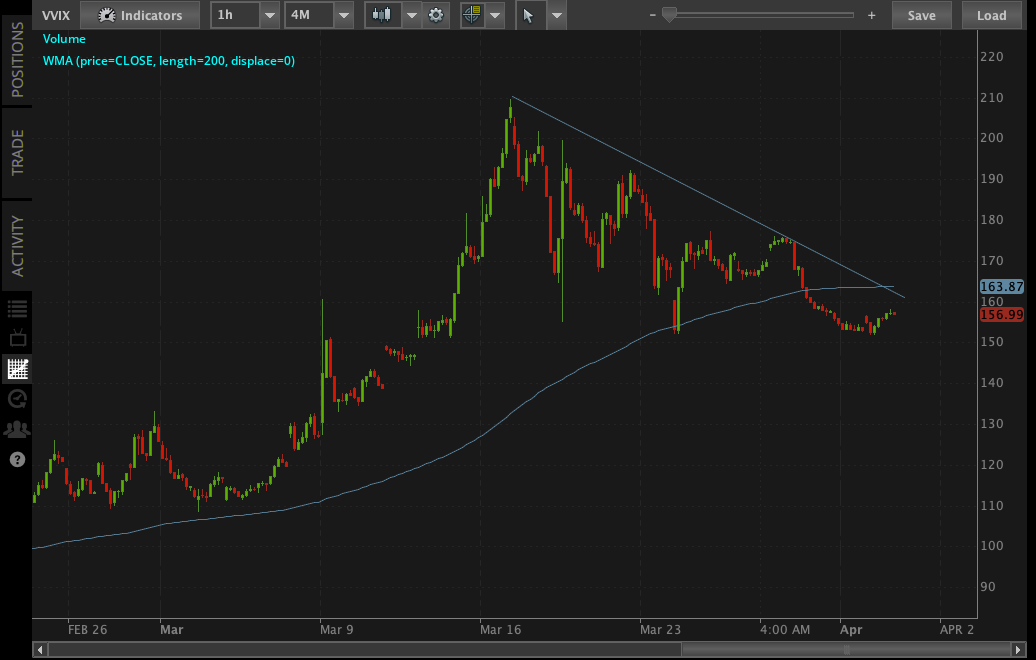Open the watchlist list icon in sidebar

[x=17, y=309]
